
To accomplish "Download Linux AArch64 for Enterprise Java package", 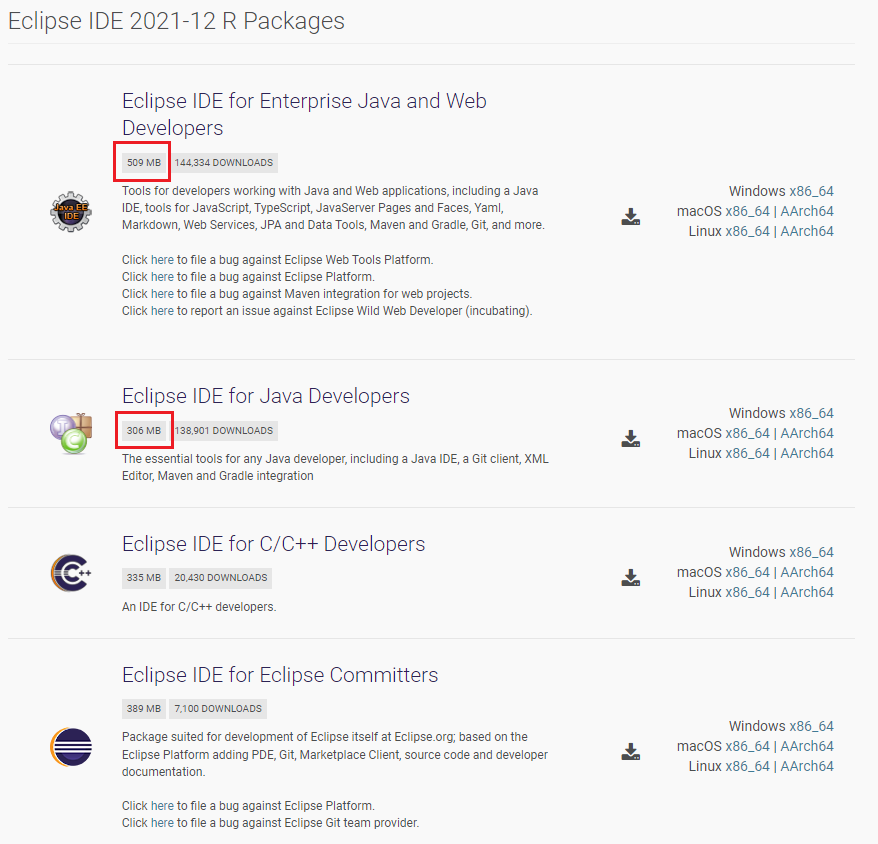I will (807, 231).
